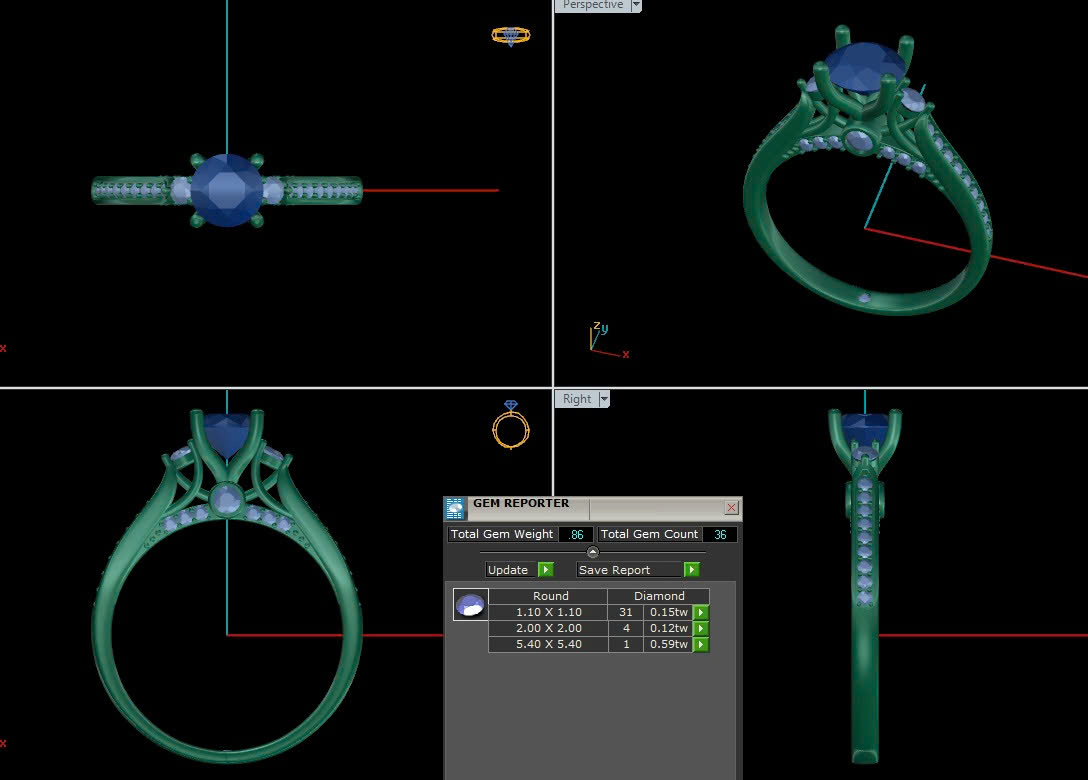The image size is (1088, 780).
Task: Click the Gem Reporter panel icon
Action: point(455,508)
